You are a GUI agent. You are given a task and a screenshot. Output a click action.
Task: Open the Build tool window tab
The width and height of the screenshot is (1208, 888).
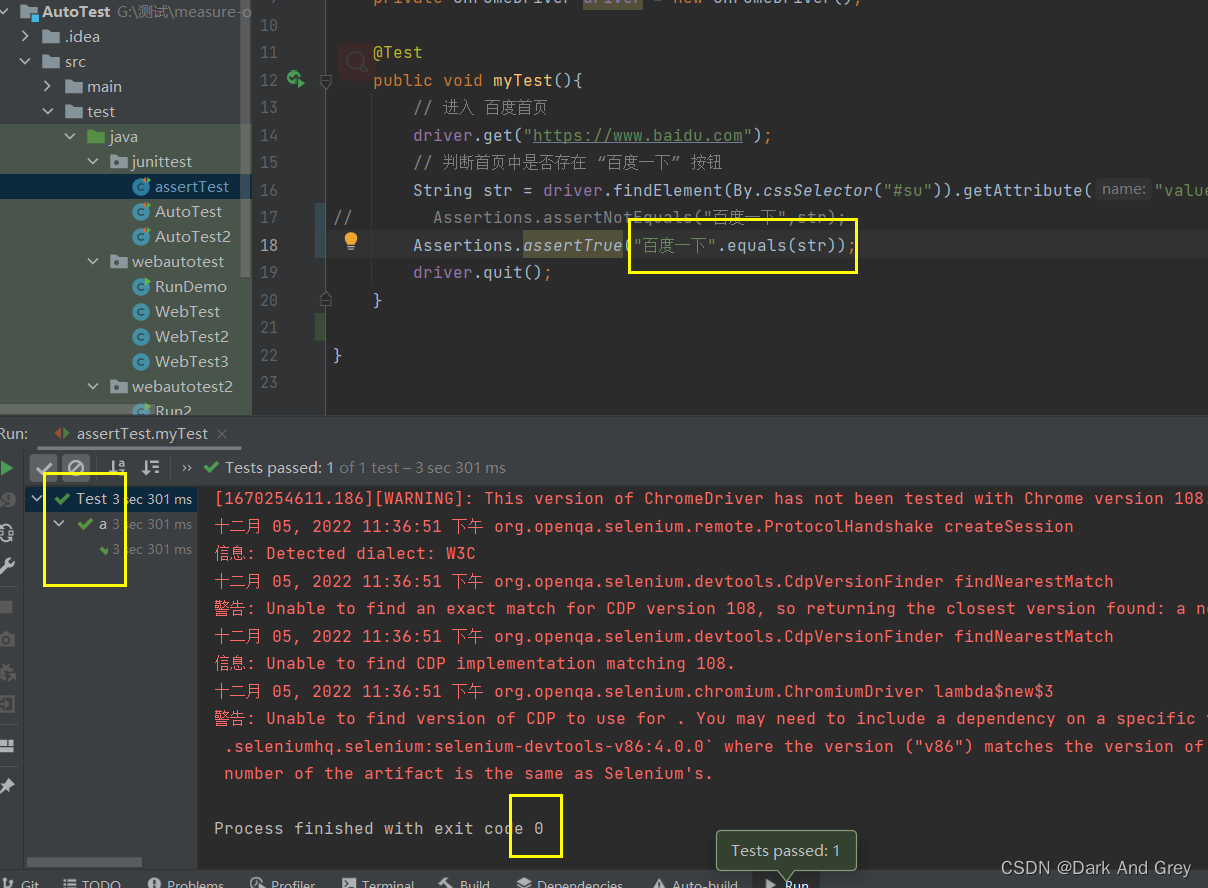click(465, 883)
